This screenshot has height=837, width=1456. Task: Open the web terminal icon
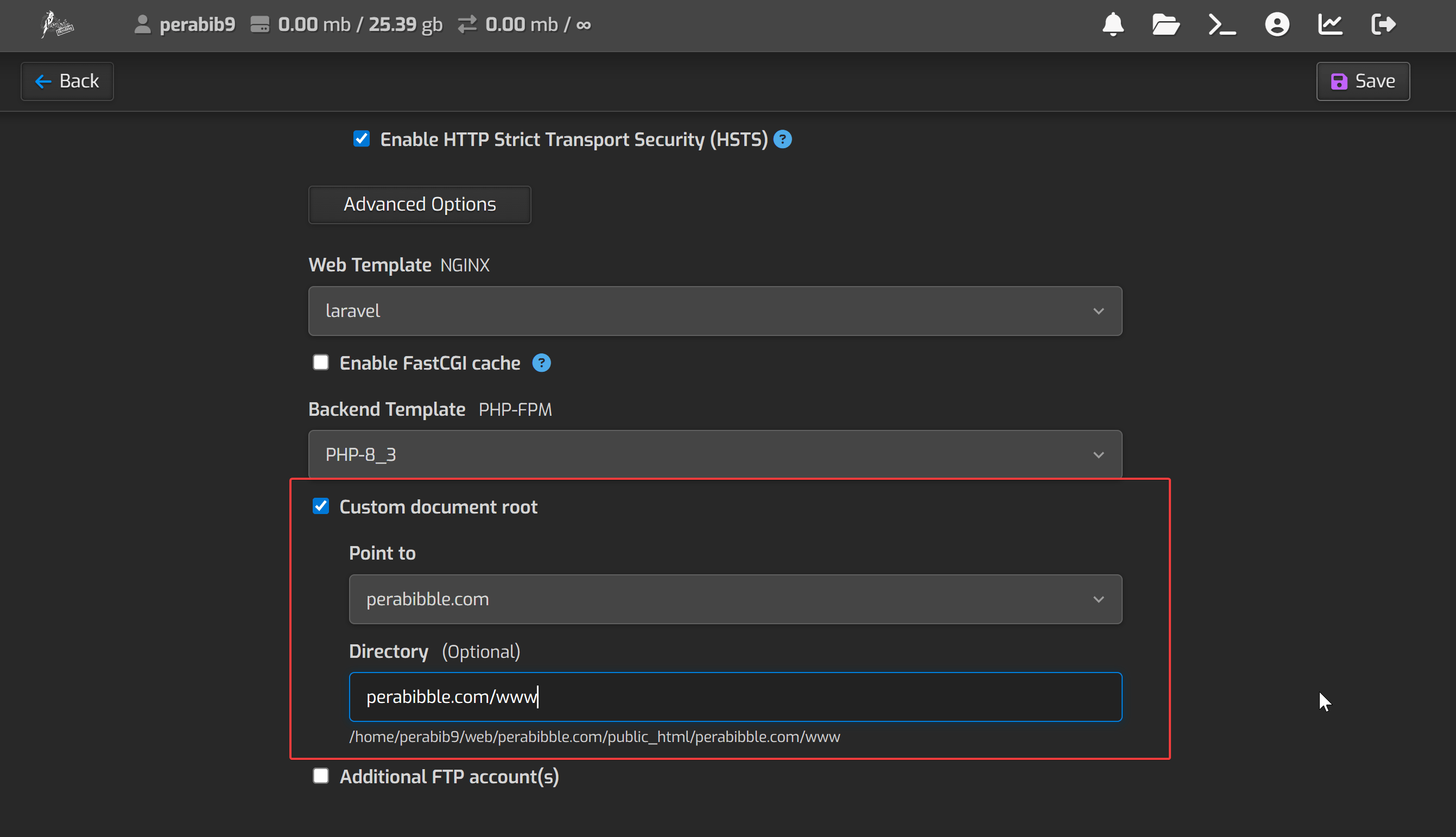(x=1221, y=25)
